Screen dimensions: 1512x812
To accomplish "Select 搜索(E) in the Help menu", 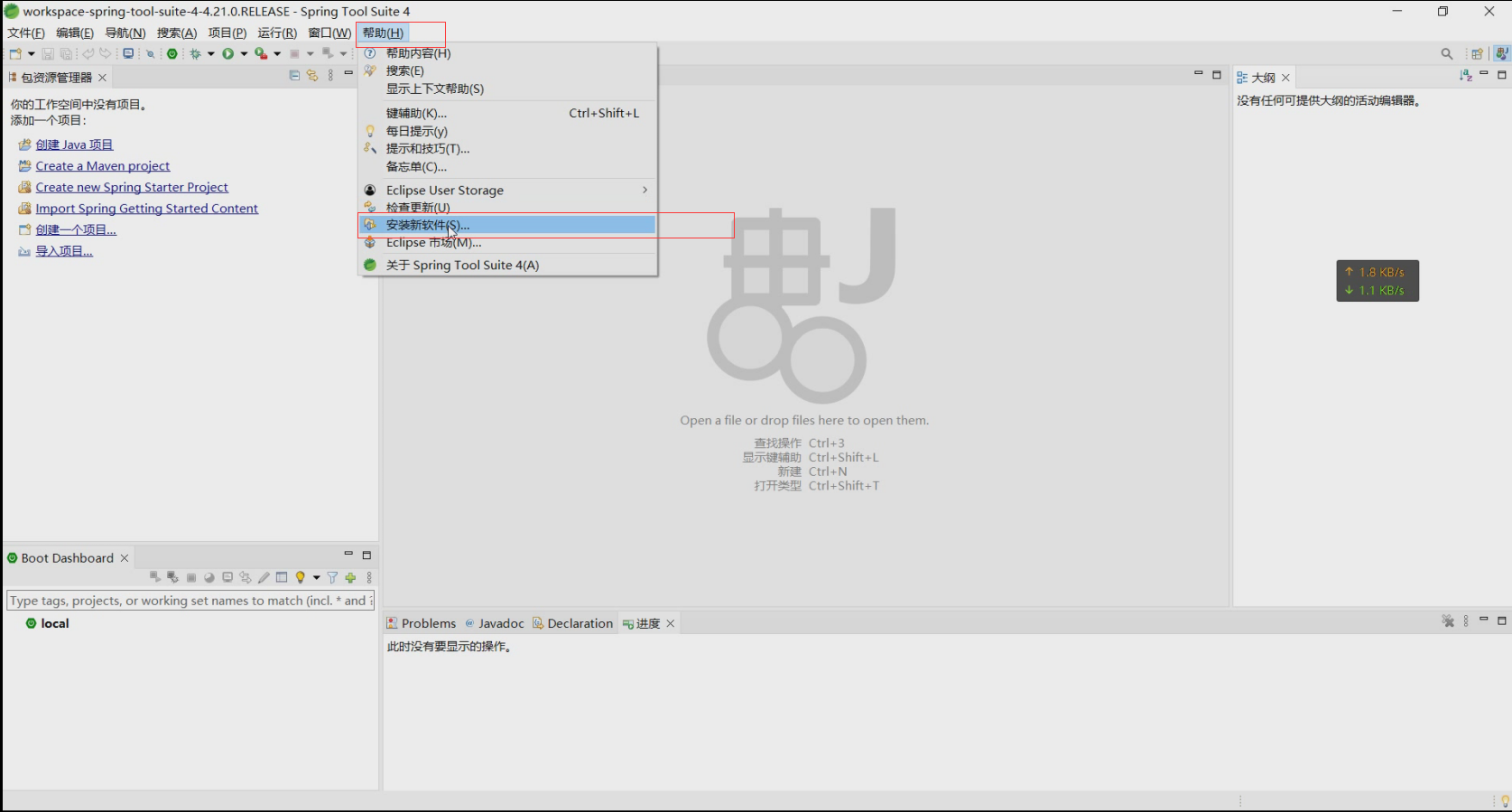I will [x=507, y=70].
